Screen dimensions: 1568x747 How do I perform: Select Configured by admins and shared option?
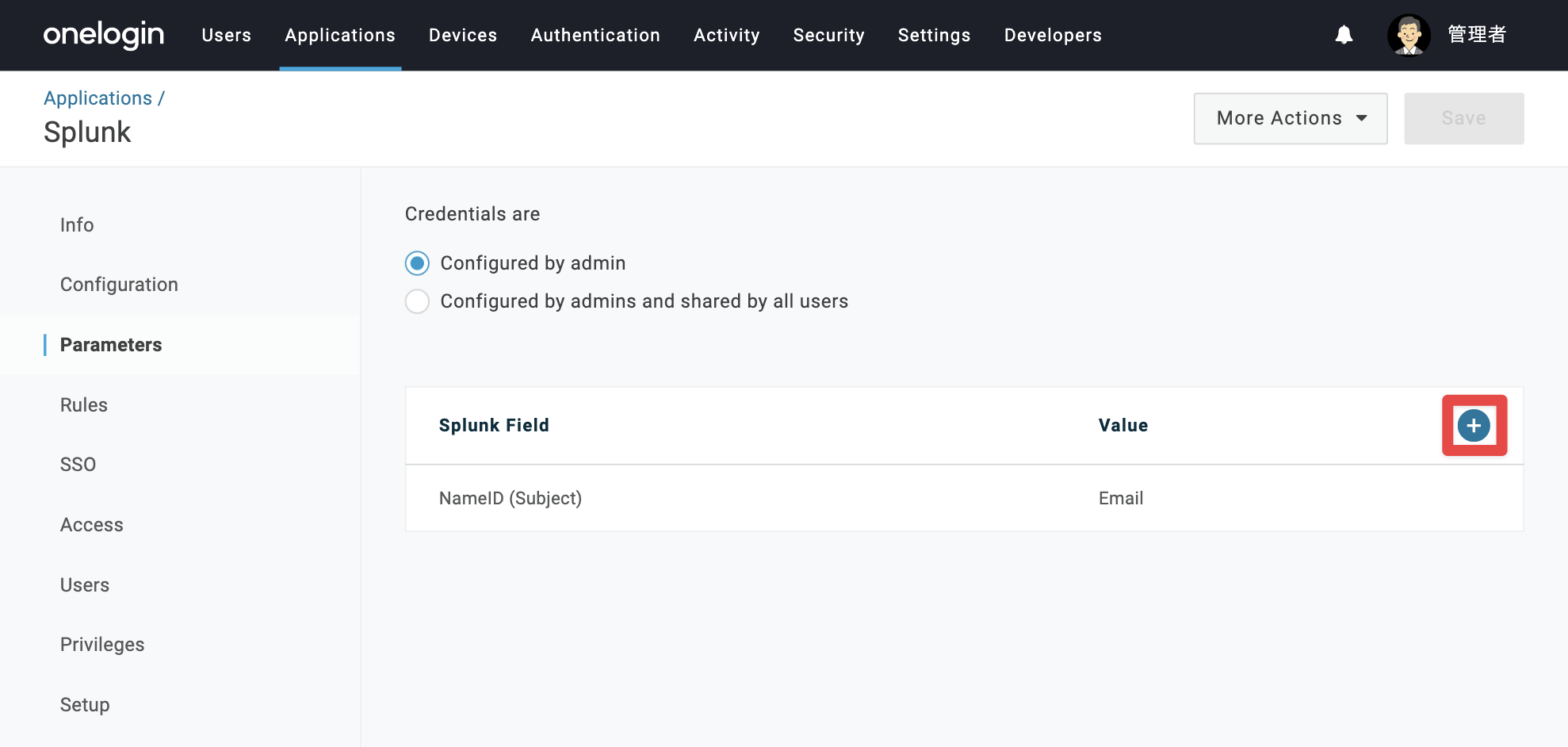pyautogui.click(x=417, y=301)
